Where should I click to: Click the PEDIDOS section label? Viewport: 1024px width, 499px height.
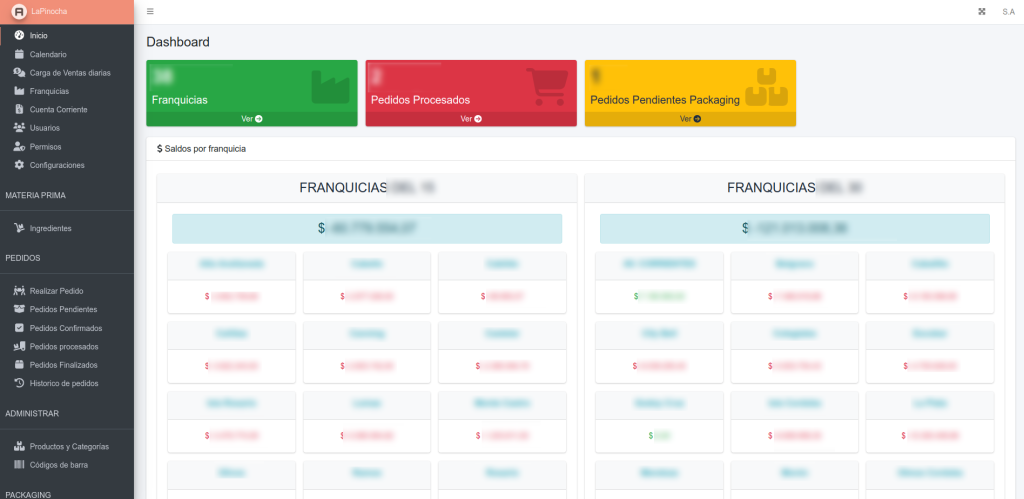click(x=23, y=258)
